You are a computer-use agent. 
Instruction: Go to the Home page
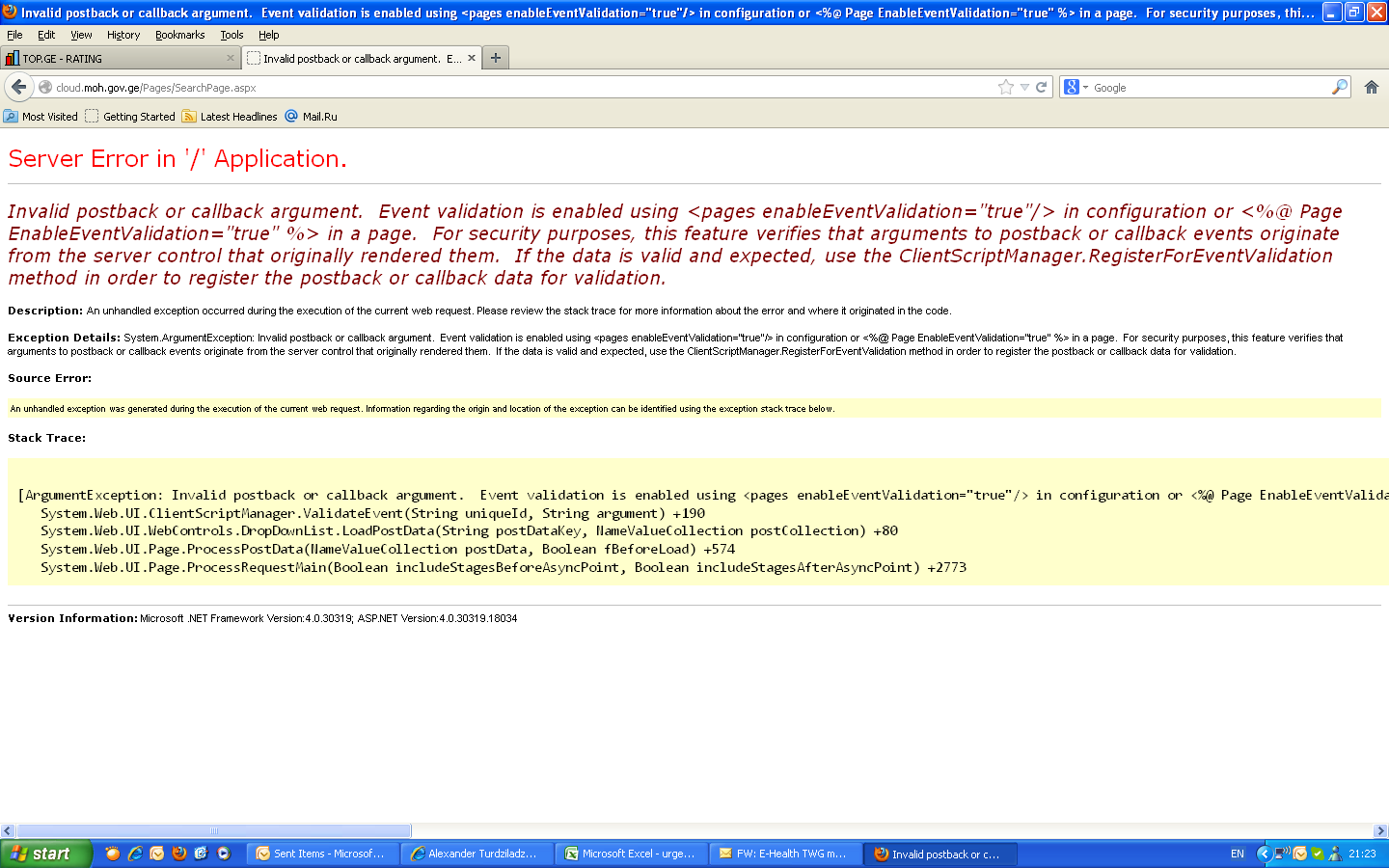pos(1372,87)
